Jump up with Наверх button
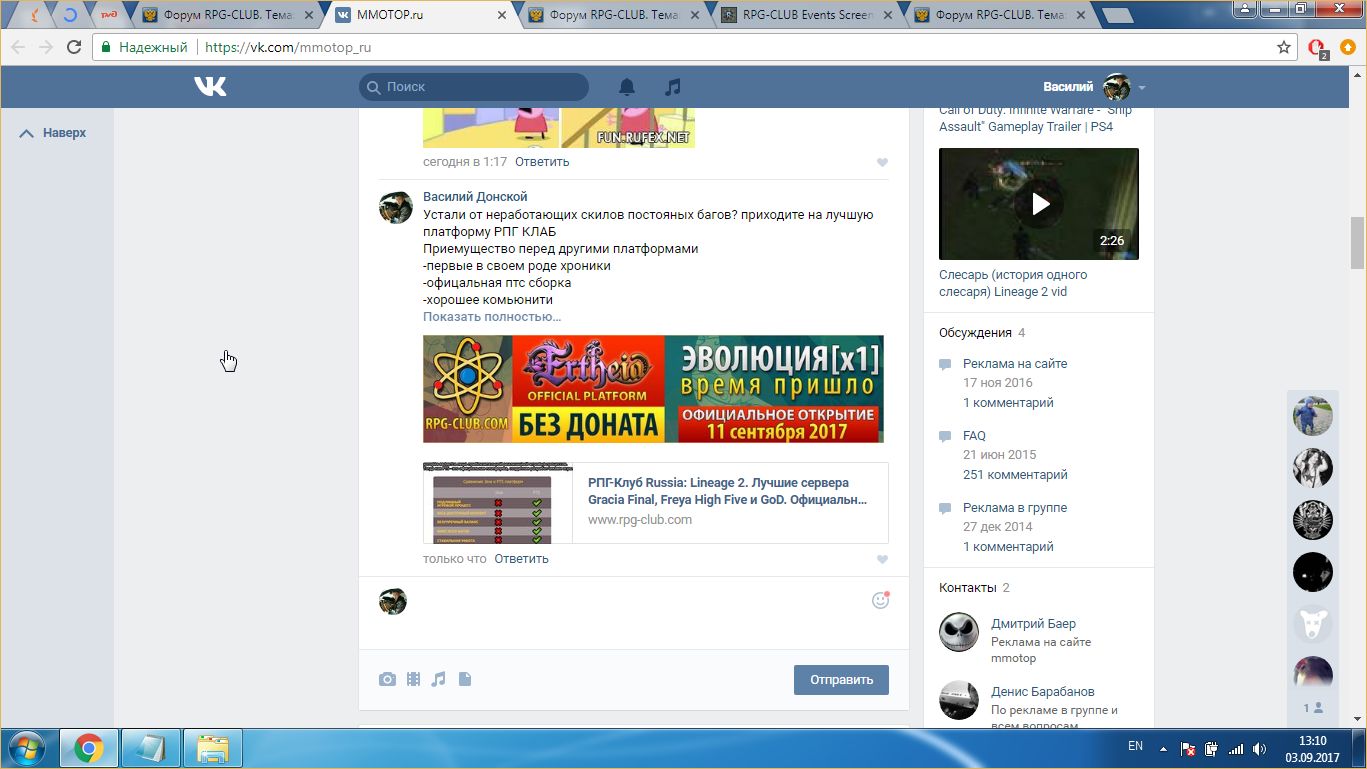This screenshot has height=769, width=1367. (53, 133)
